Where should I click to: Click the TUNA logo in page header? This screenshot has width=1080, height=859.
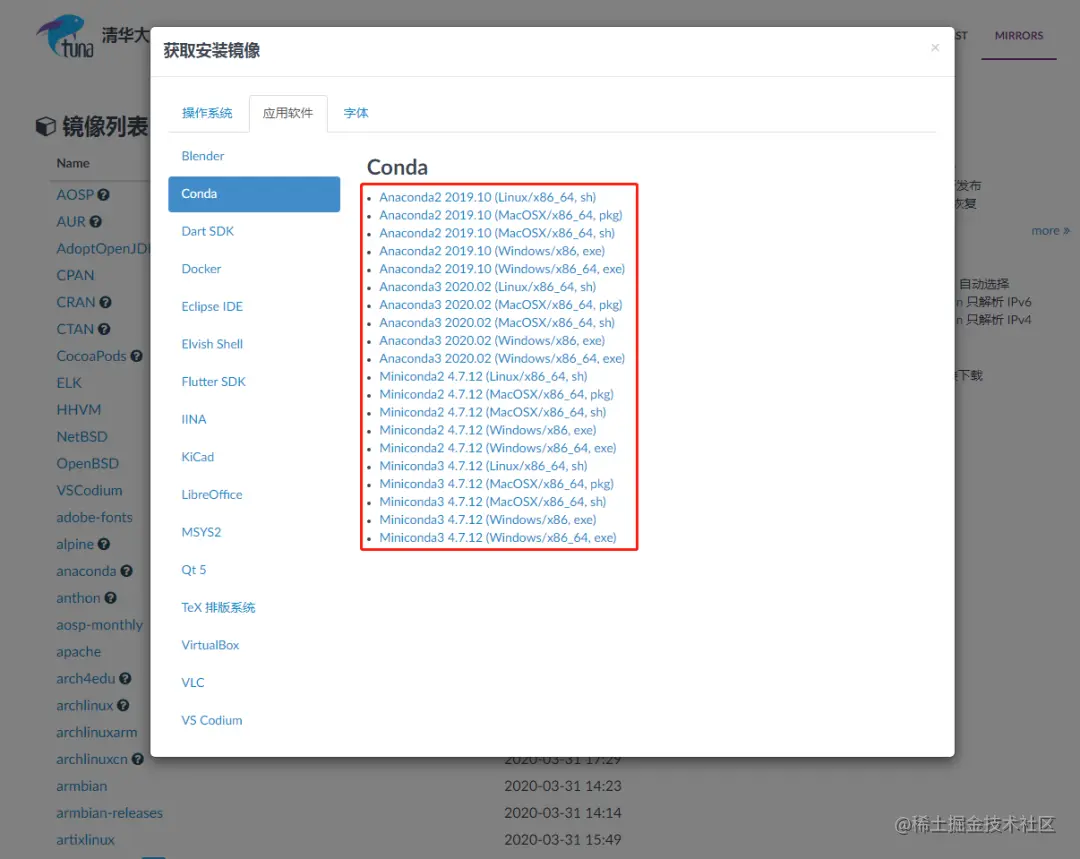66,37
